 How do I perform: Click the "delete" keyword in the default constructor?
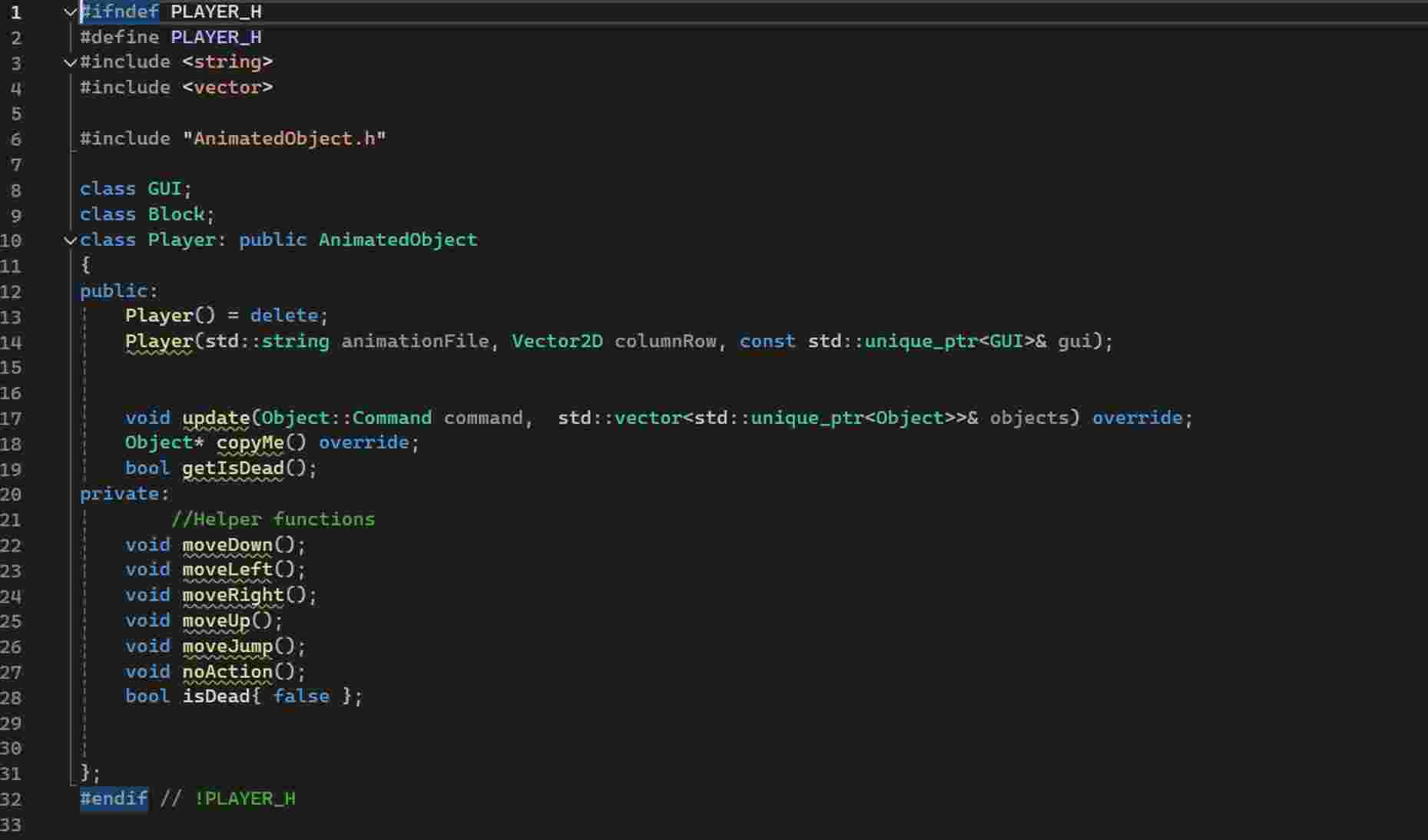[x=284, y=316]
